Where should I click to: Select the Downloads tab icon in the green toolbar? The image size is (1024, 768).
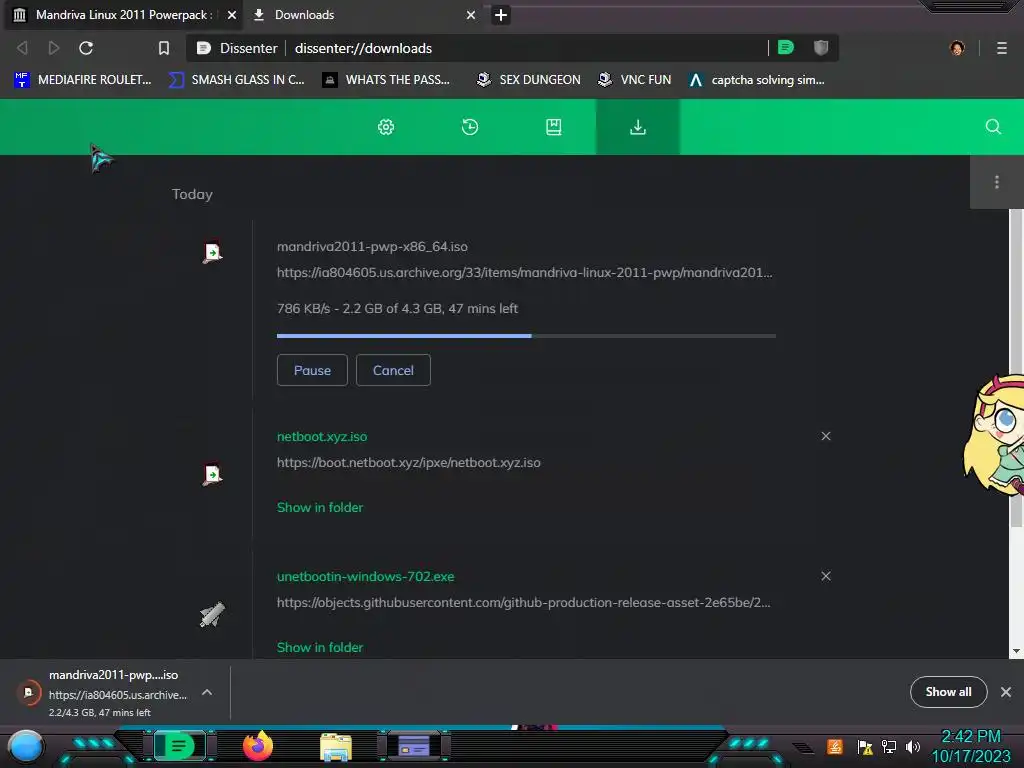pyautogui.click(x=637, y=127)
